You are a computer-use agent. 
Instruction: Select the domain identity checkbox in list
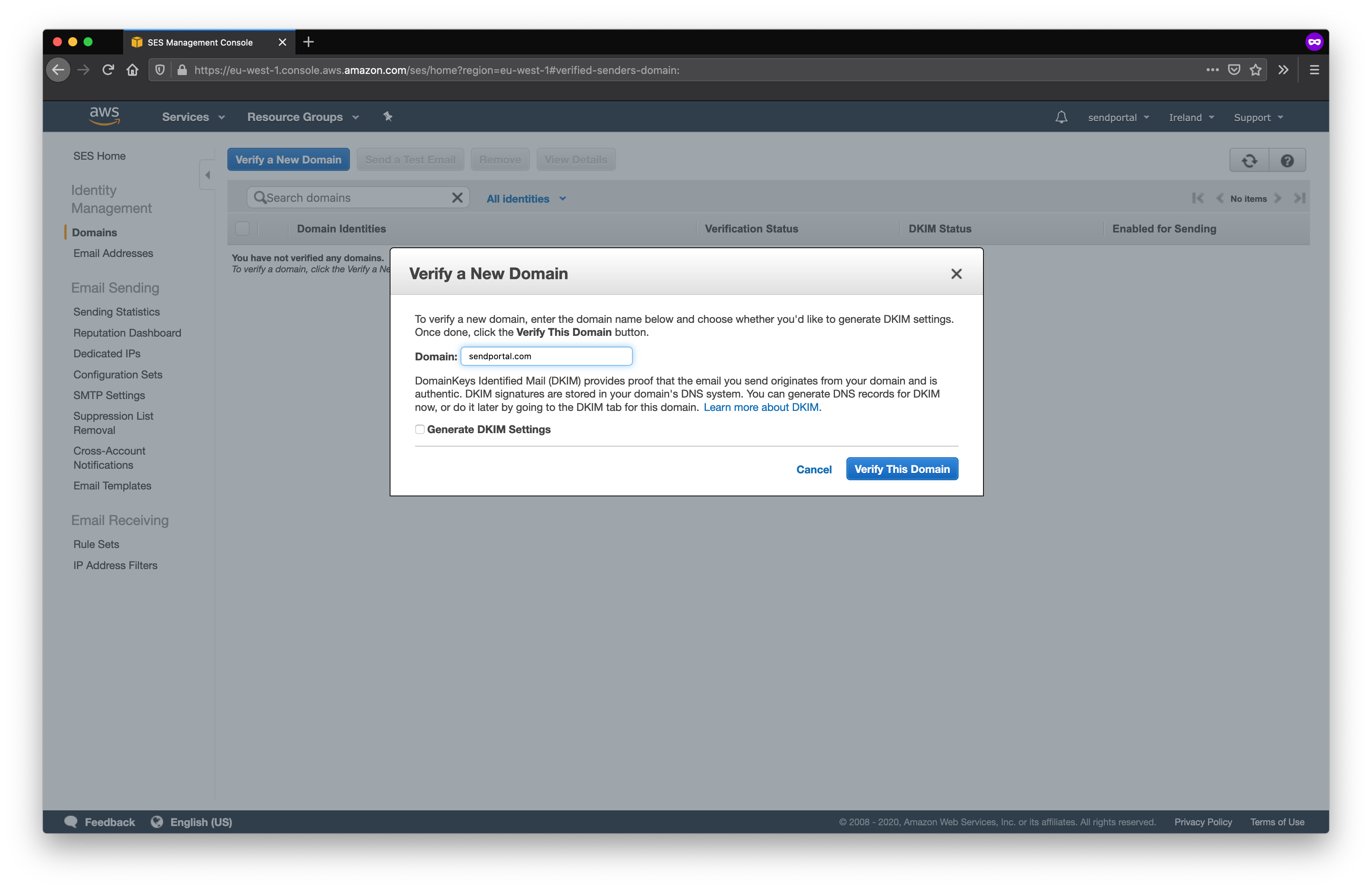point(243,228)
